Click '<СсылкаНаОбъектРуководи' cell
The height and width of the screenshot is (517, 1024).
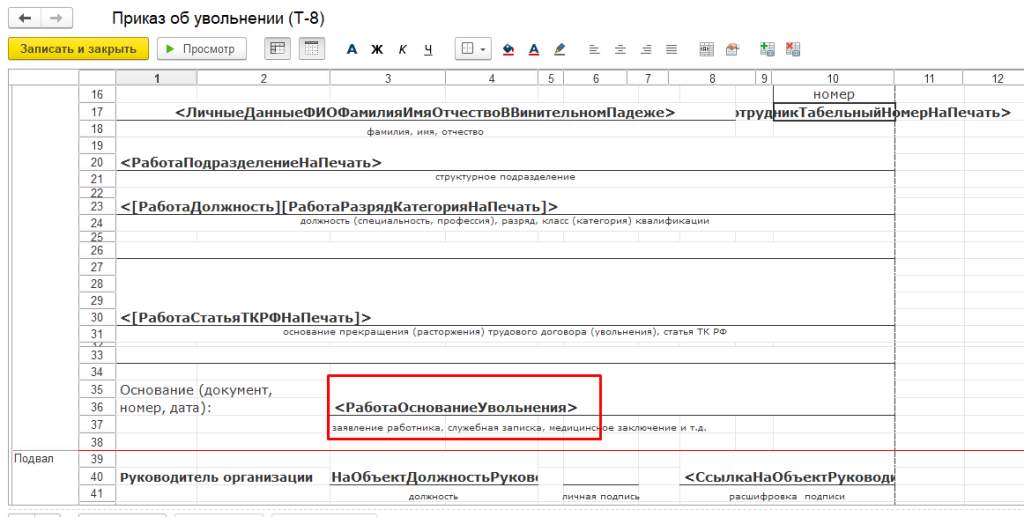pyautogui.click(x=790, y=477)
